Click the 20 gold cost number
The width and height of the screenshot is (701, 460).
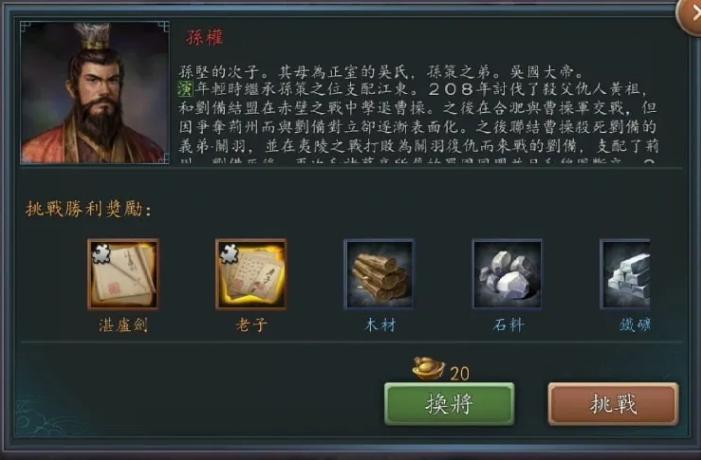click(x=460, y=374)
